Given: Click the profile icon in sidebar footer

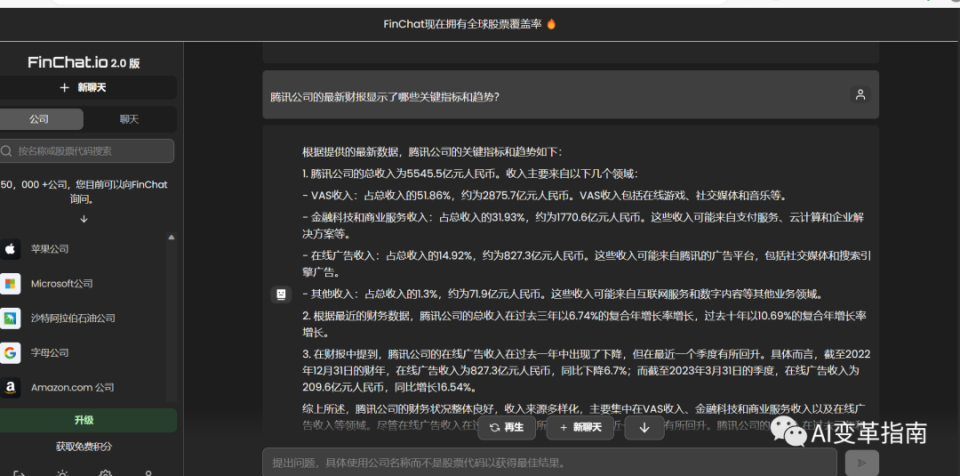Looking at the screenshot, I should pyautogui.click(x=148, y=473).
